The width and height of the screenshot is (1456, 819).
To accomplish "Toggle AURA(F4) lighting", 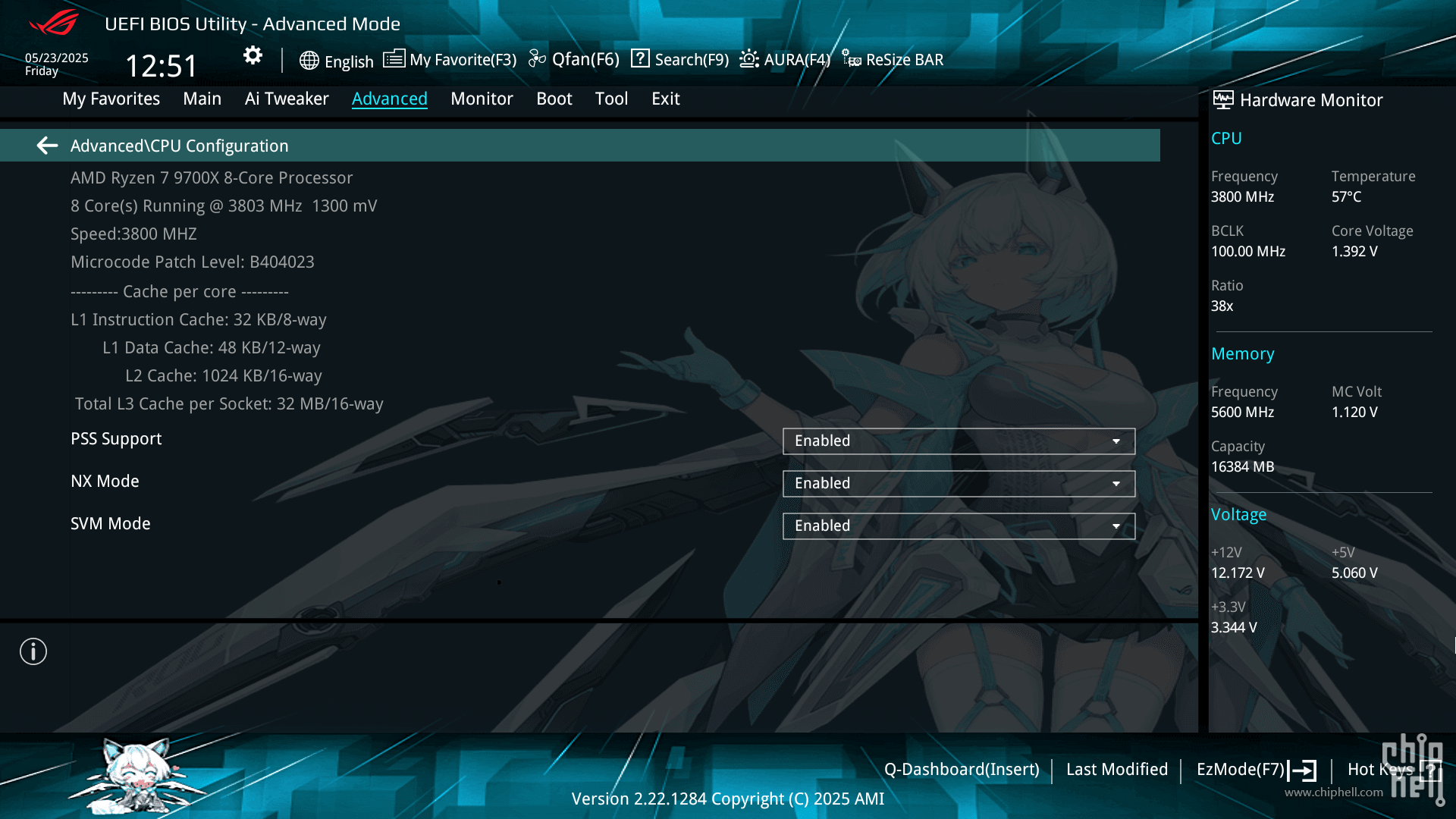I will point(797,60).
